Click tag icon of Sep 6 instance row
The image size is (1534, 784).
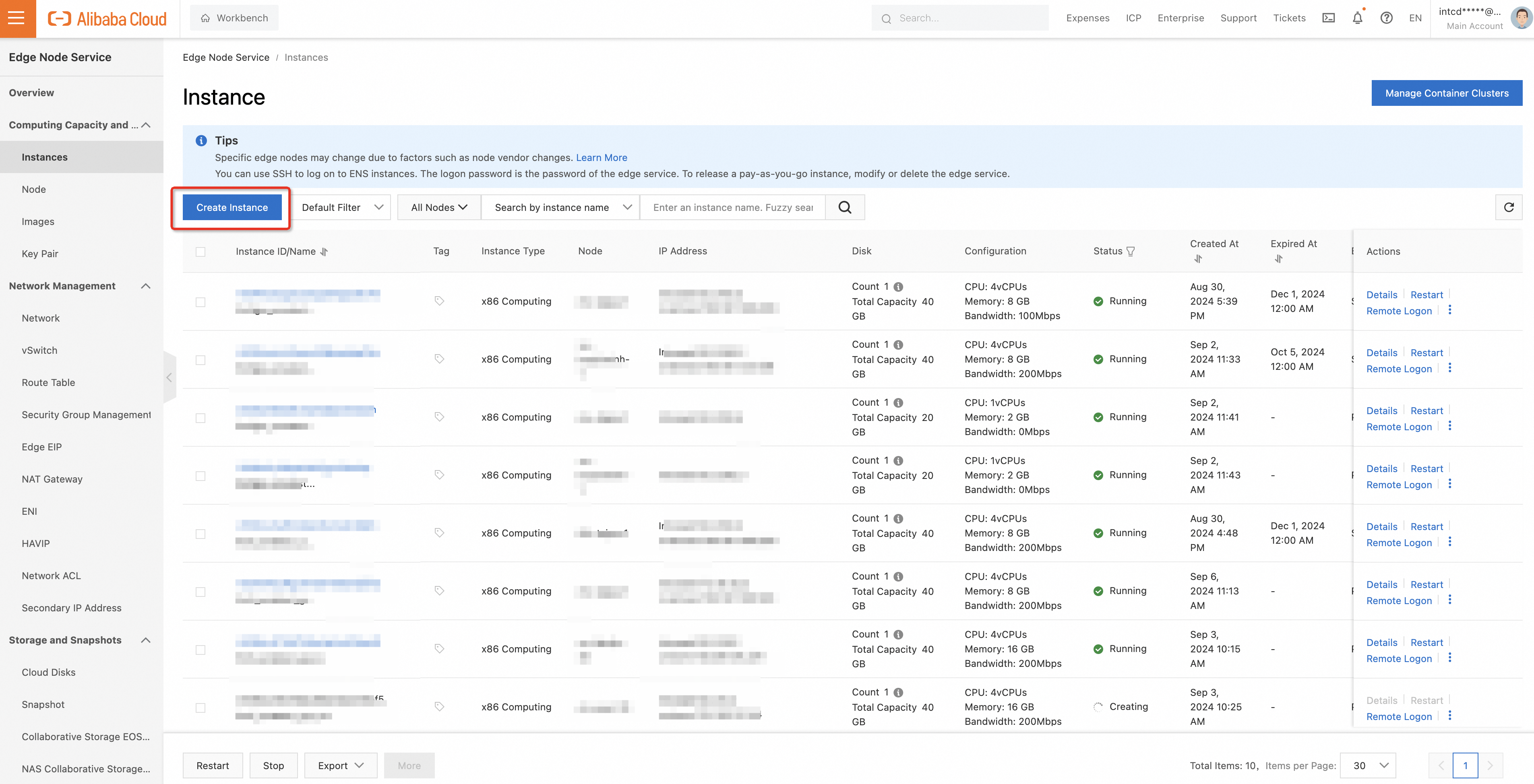(x=440, y=590)
